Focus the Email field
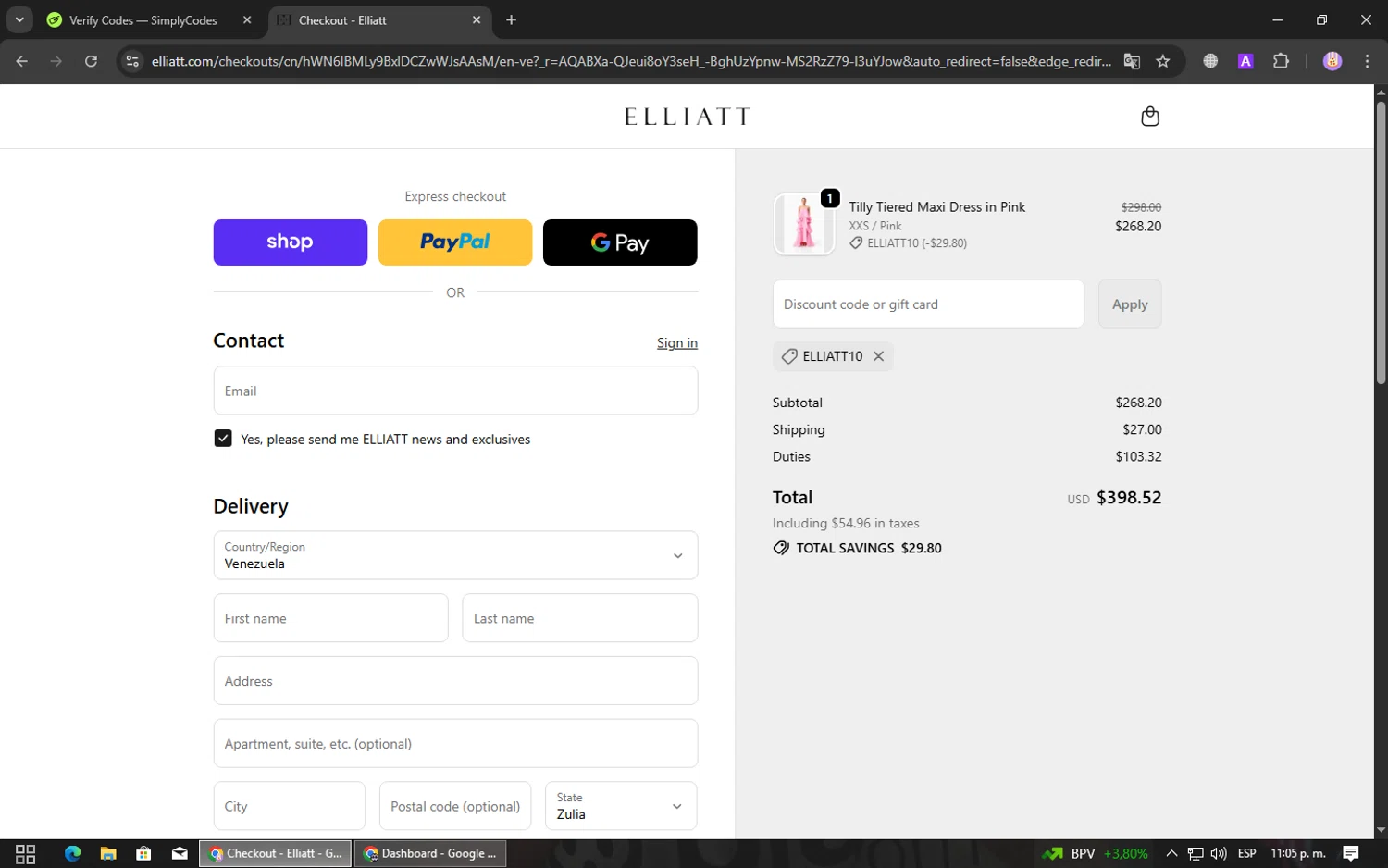 pos(455,391)
